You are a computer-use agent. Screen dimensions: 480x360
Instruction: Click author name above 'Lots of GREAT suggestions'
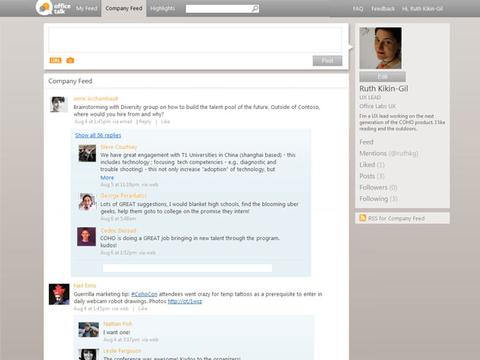click(x=123, y=196)
